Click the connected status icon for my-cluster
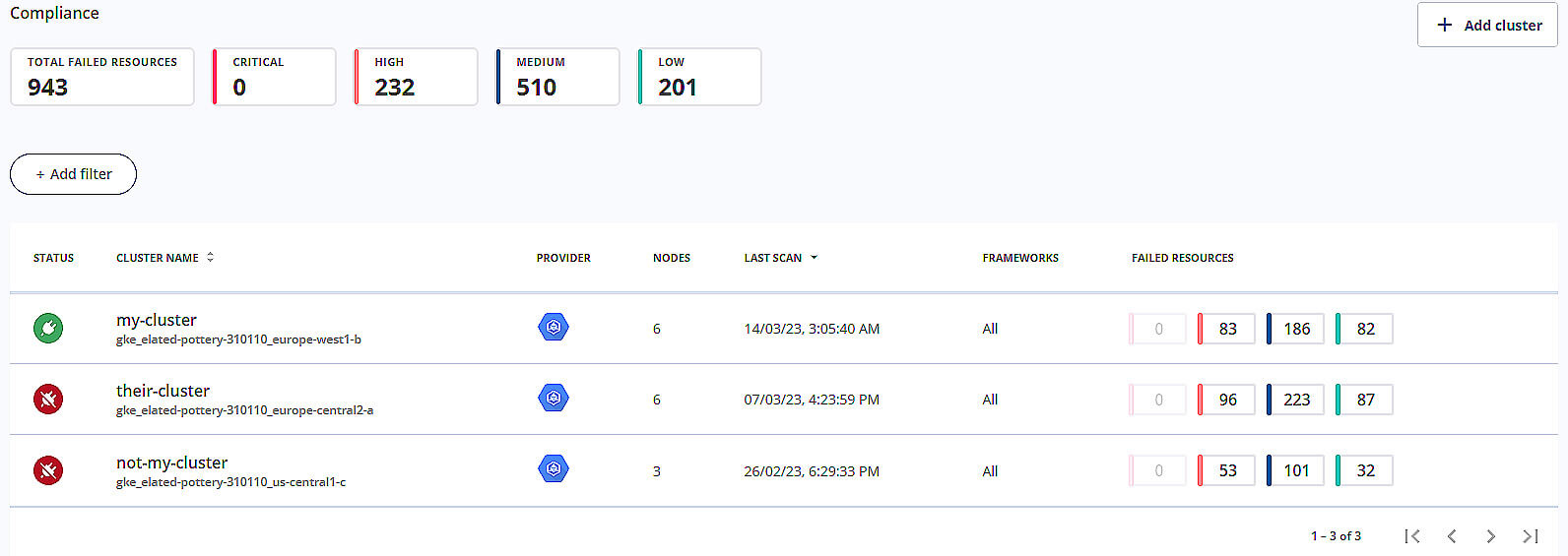Image resolution: width=1568 pixels, height=556 pixels. coord(48,328)
